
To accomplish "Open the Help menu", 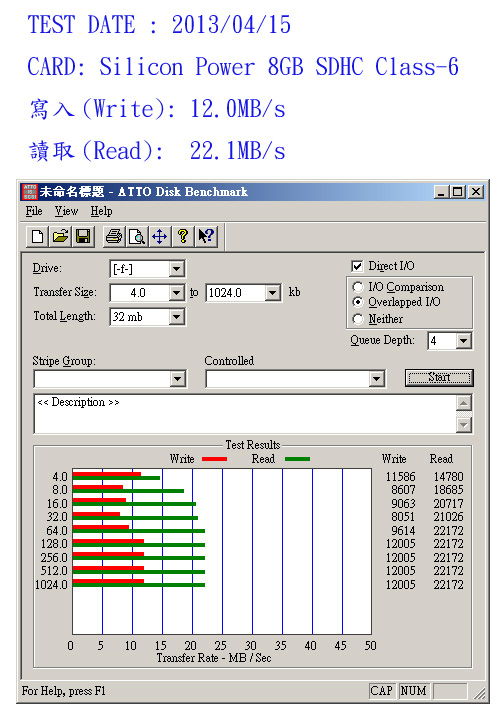I will click(101, 211).
